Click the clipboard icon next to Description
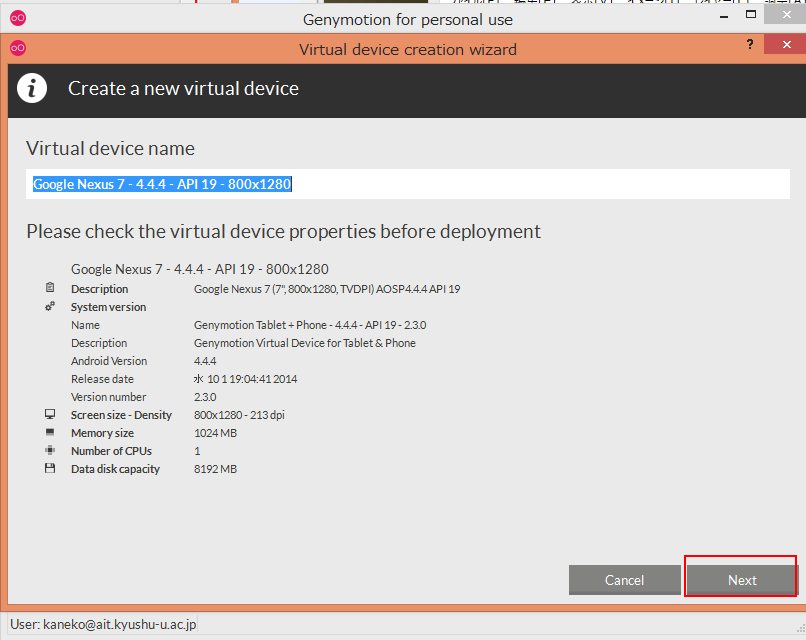This screenshot has height=640, width=806. tap(50, 288)
